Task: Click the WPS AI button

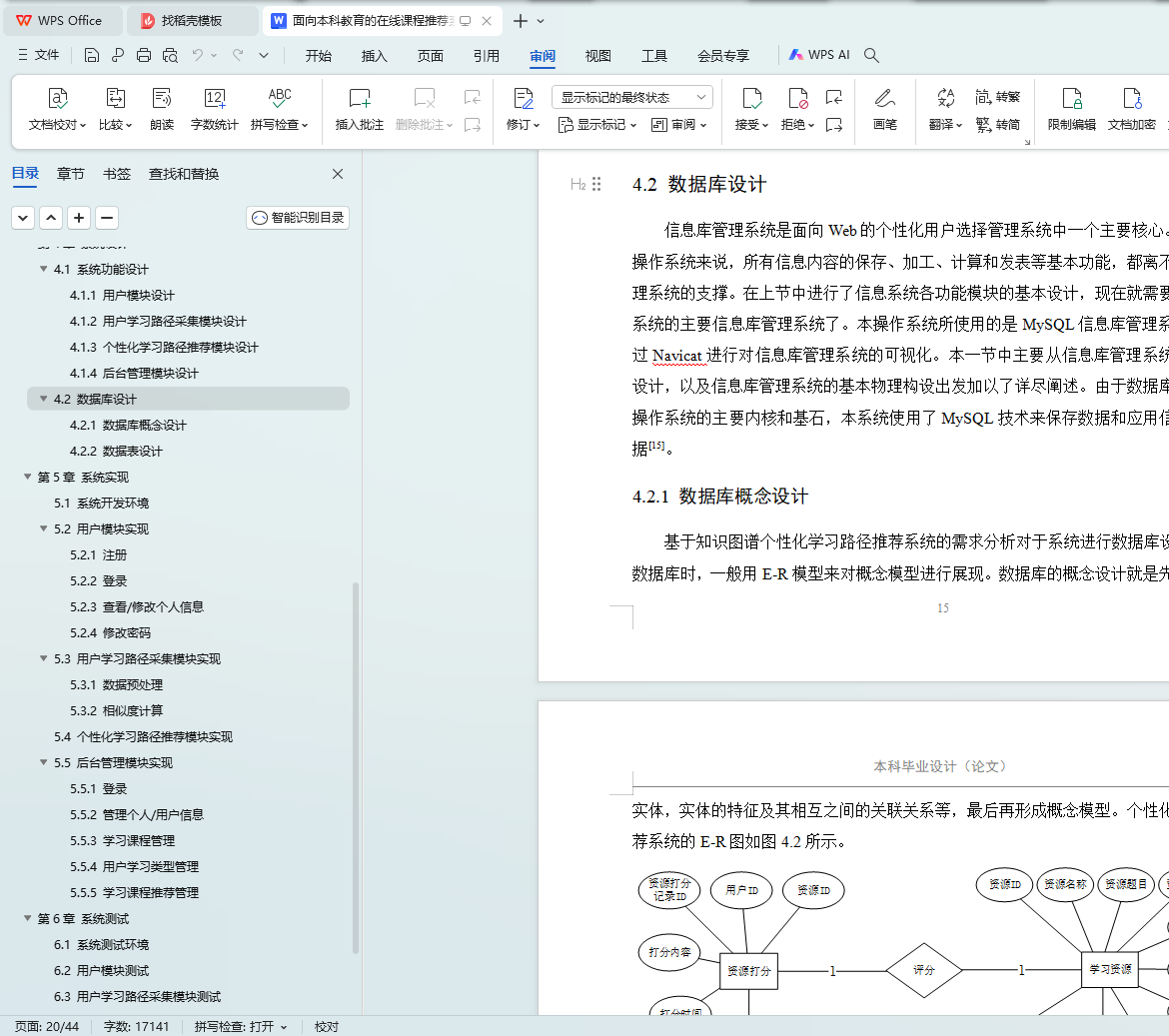Action: pos(819,55)
